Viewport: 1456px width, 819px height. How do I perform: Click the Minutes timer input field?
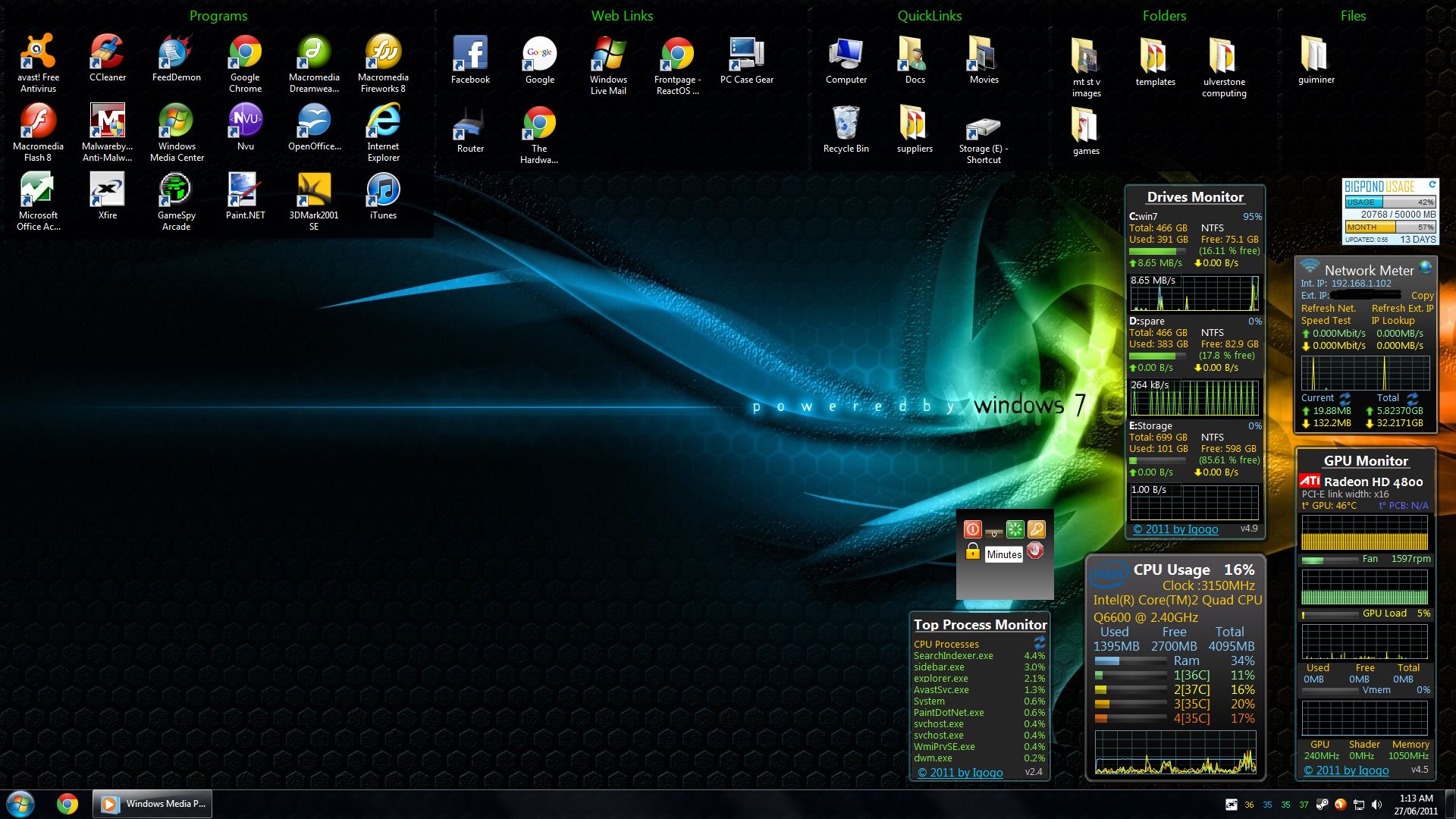tap(1004, 554)
